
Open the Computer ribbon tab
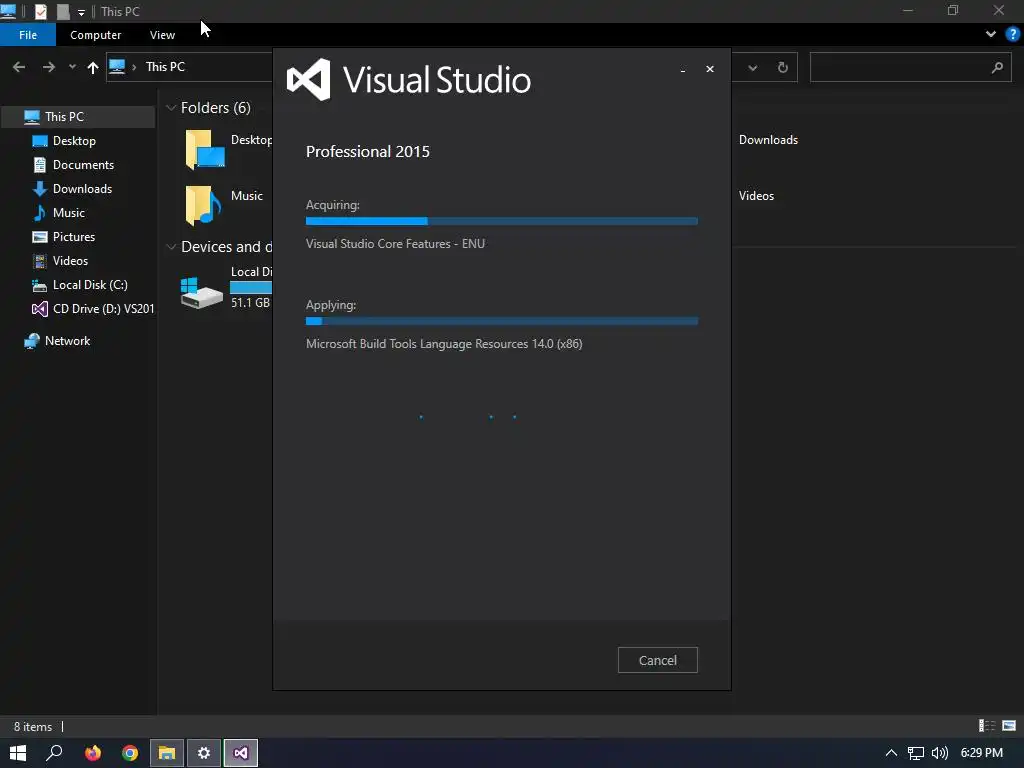click(95, 35)
